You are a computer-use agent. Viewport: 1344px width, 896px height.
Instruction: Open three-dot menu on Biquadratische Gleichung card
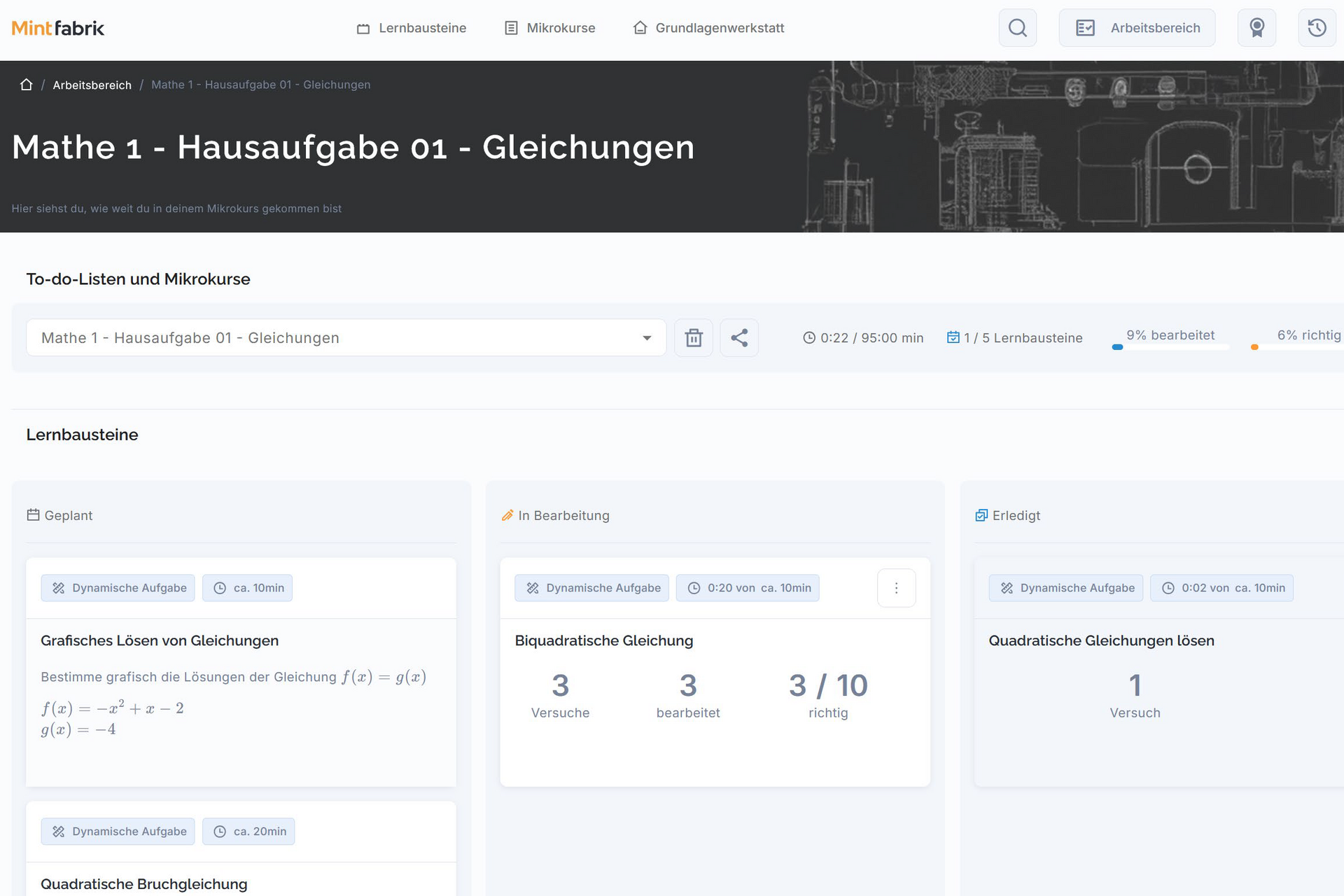896,588
